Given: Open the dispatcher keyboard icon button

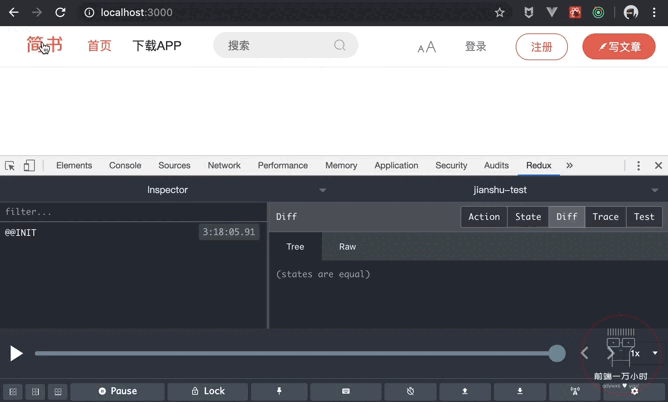Looking at the screenshot, I should pyautogui.click(x=346, y=391).
